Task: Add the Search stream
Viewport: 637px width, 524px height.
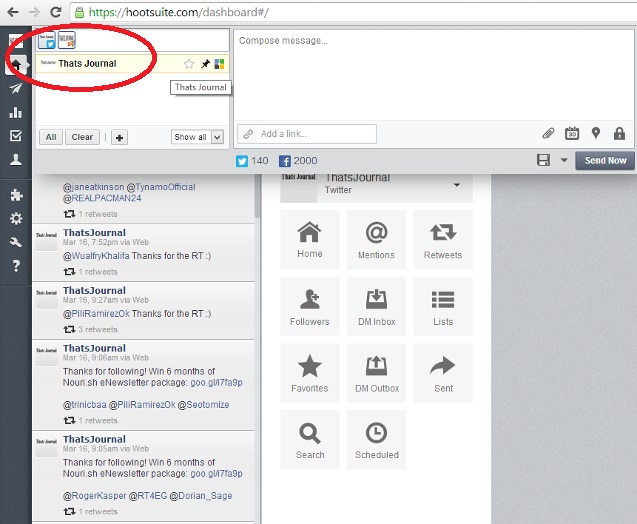Action: (310, 440)
